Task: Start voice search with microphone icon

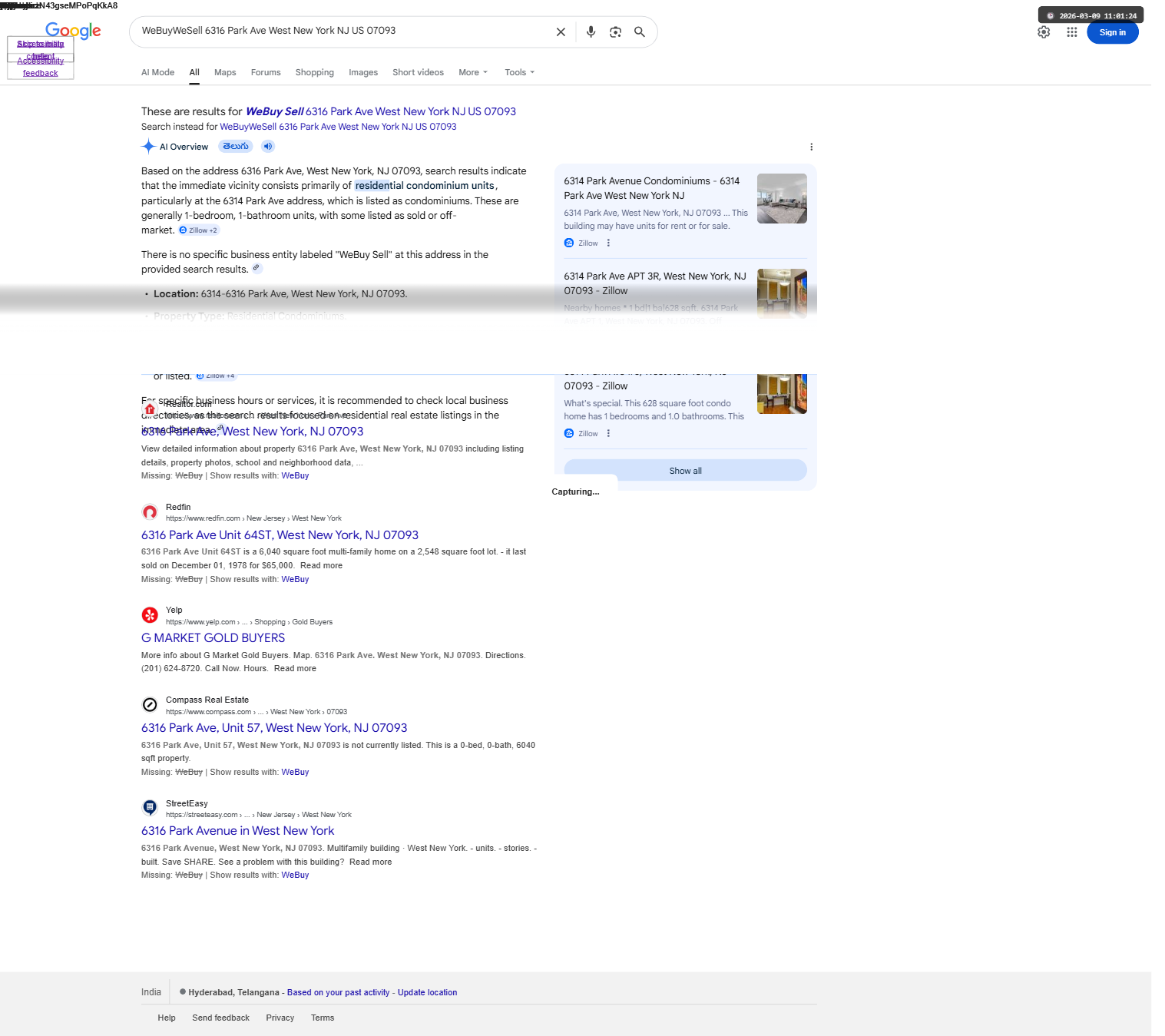Action: point(591,32)
